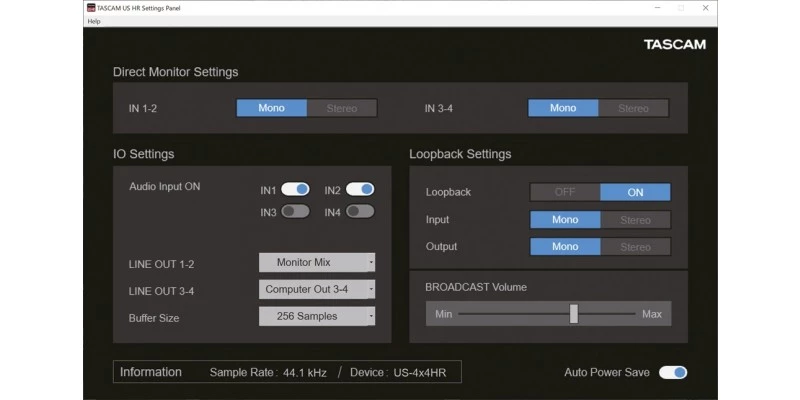
Task: Switch Loopback Input to Stereo
Action: pos(635,220)
